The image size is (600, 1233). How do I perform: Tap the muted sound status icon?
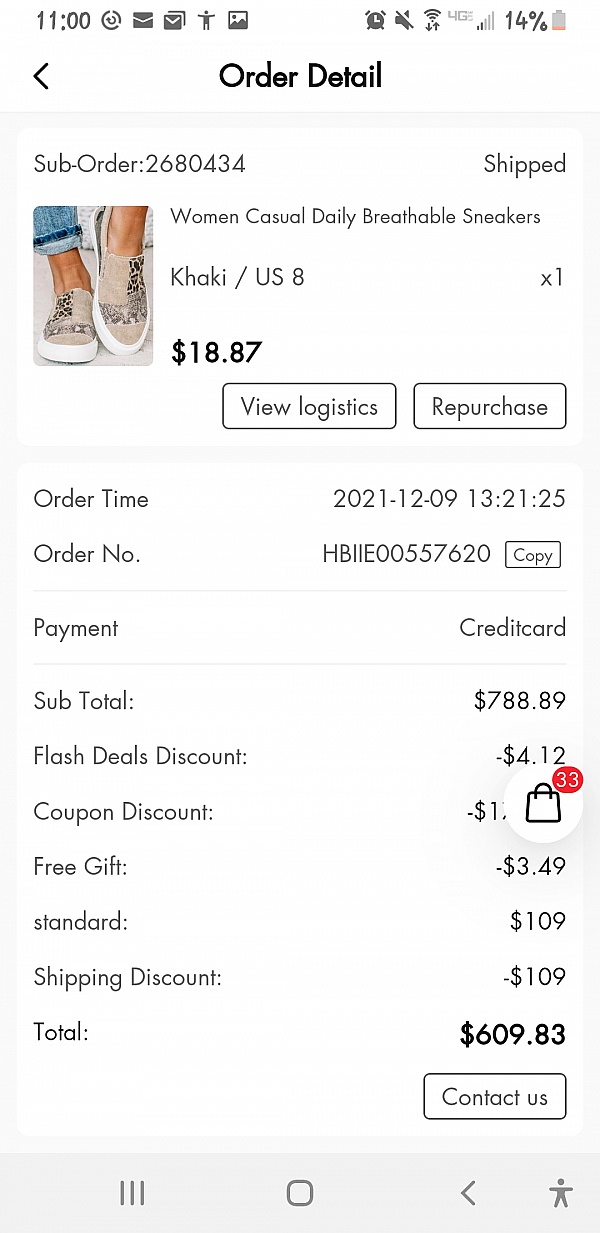coord(404,20)
